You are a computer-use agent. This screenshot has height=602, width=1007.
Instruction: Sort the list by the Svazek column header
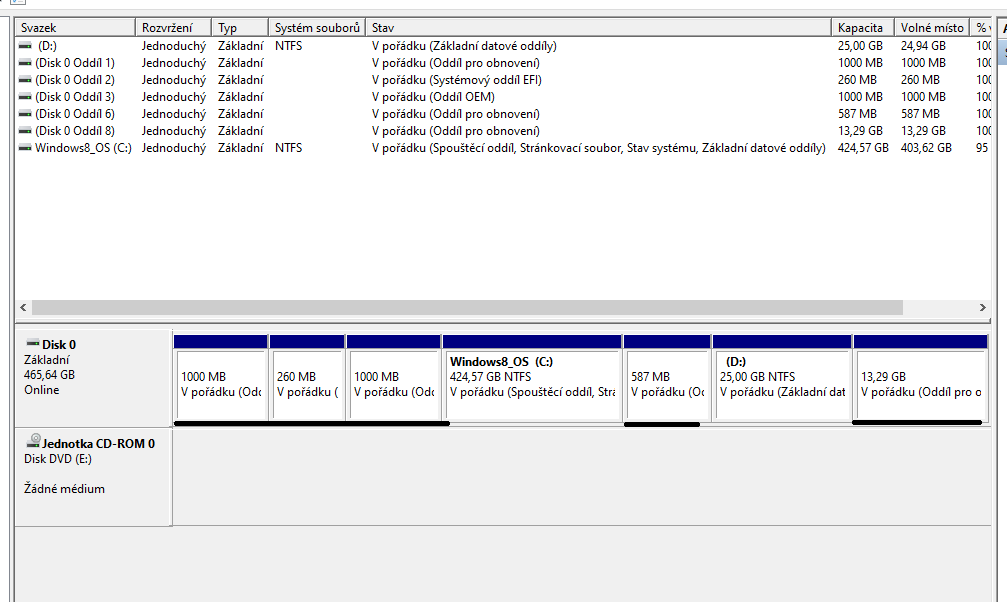click(x=75, y=28)
